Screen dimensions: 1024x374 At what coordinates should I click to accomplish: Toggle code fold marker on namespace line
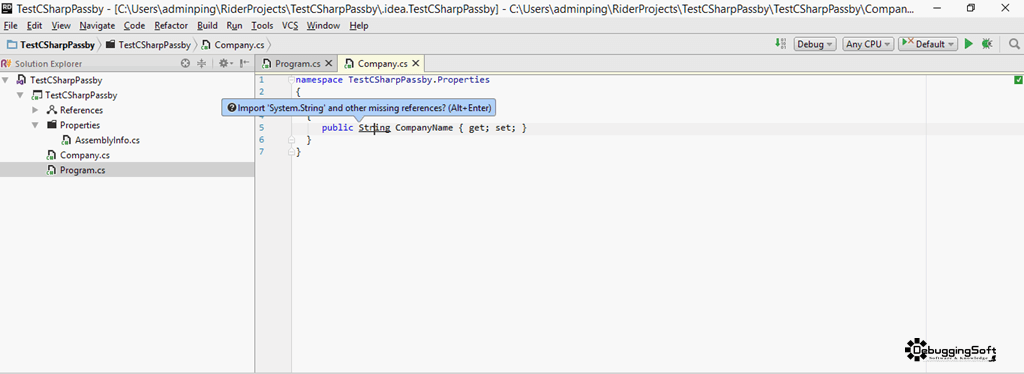(291, 80)
